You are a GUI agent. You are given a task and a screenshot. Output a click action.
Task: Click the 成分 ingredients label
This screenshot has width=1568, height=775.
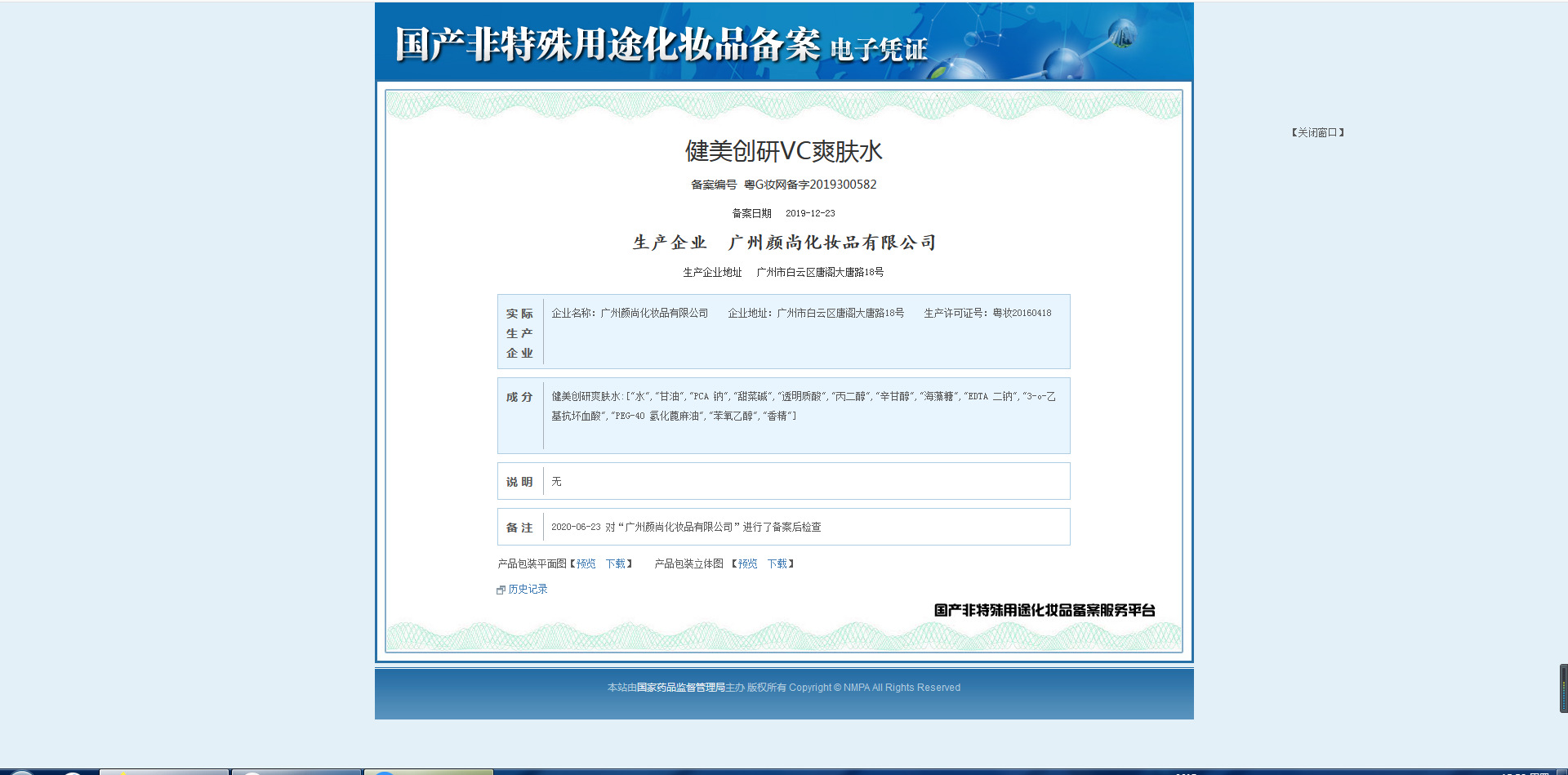(519, 397)
